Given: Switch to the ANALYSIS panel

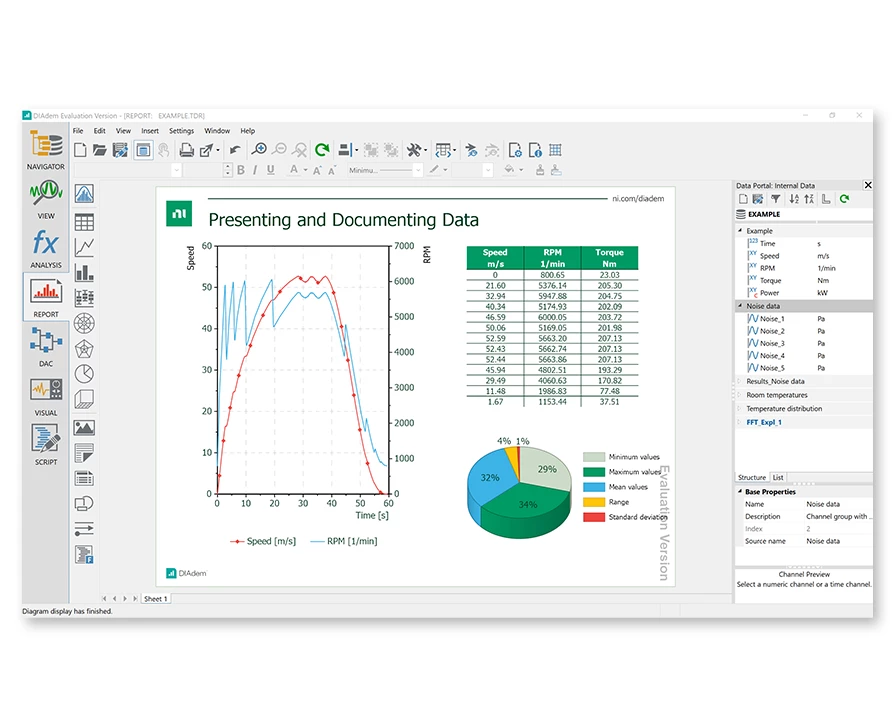Looking at the screenshot, I should click(46, 248).
